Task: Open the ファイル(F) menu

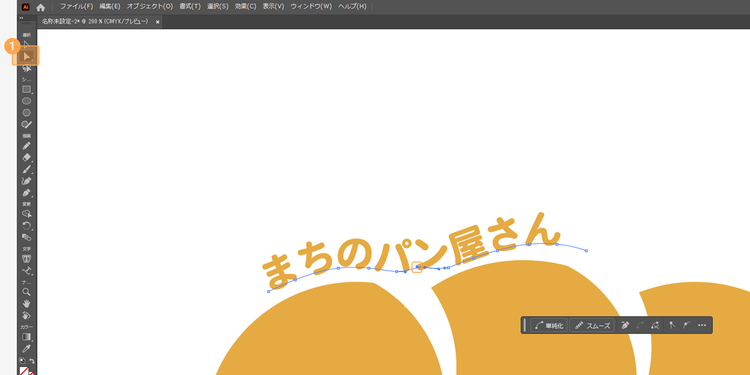Action: (x=77, y=7)
